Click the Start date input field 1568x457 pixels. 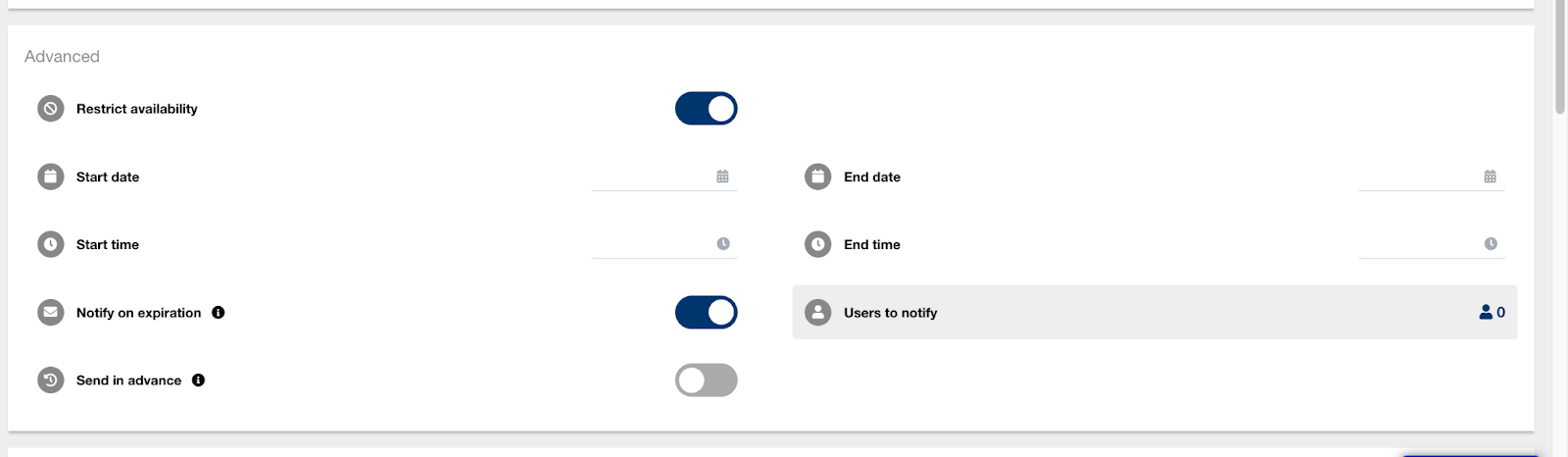tap(652, 177)
